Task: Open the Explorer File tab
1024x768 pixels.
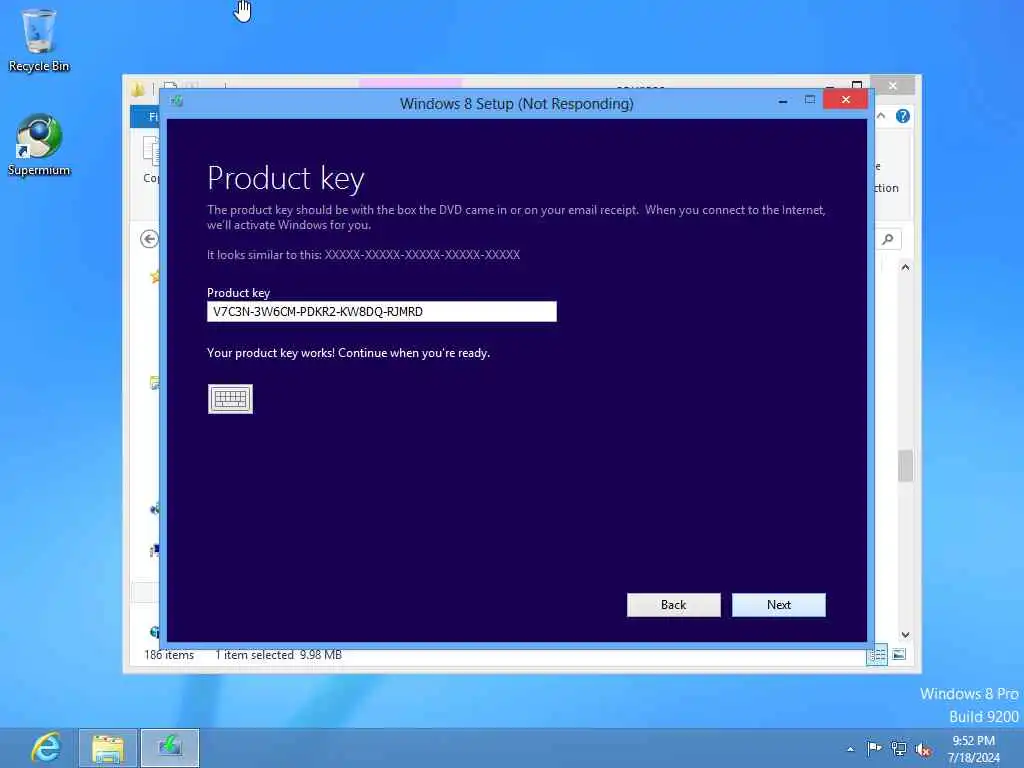Action: click(146, 117)
